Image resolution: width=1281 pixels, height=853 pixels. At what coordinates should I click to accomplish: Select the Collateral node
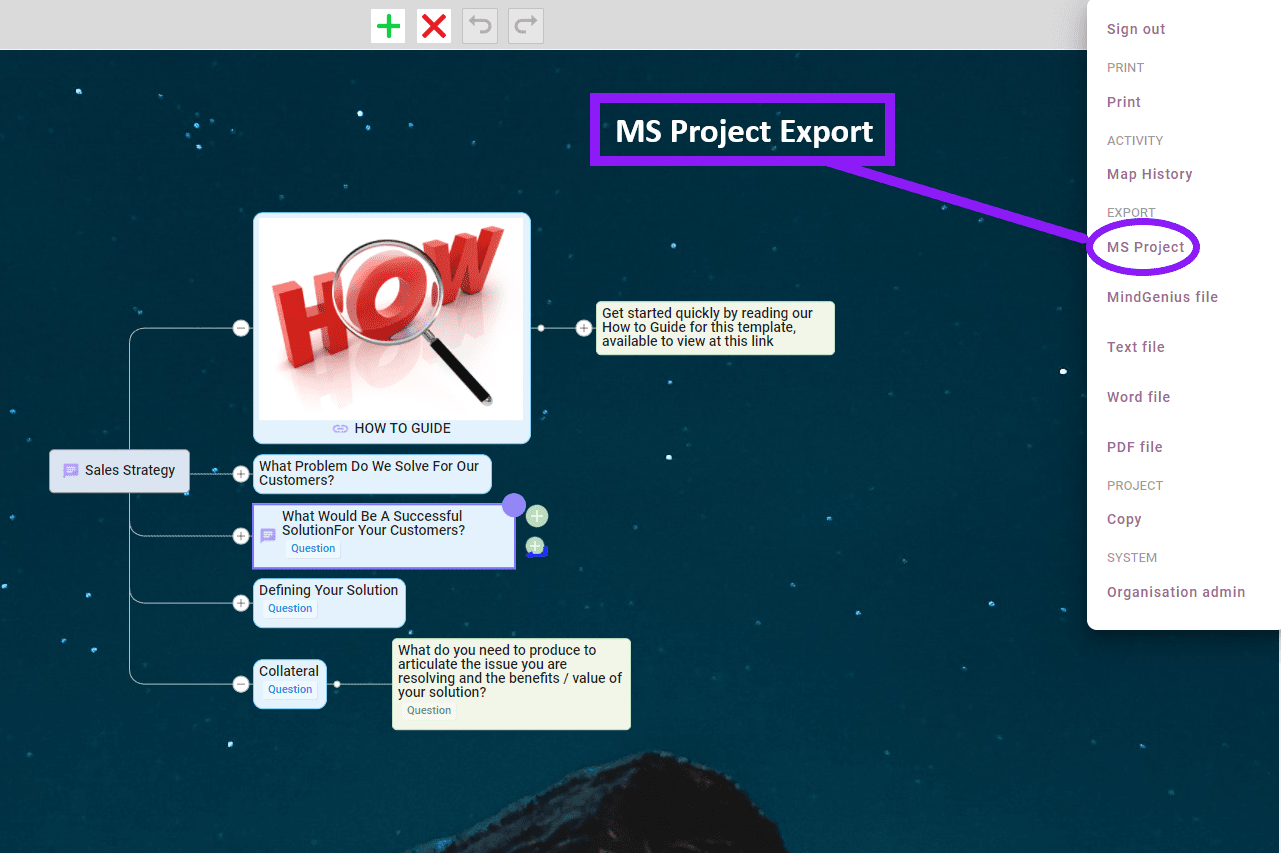click(x=290, y=684)
